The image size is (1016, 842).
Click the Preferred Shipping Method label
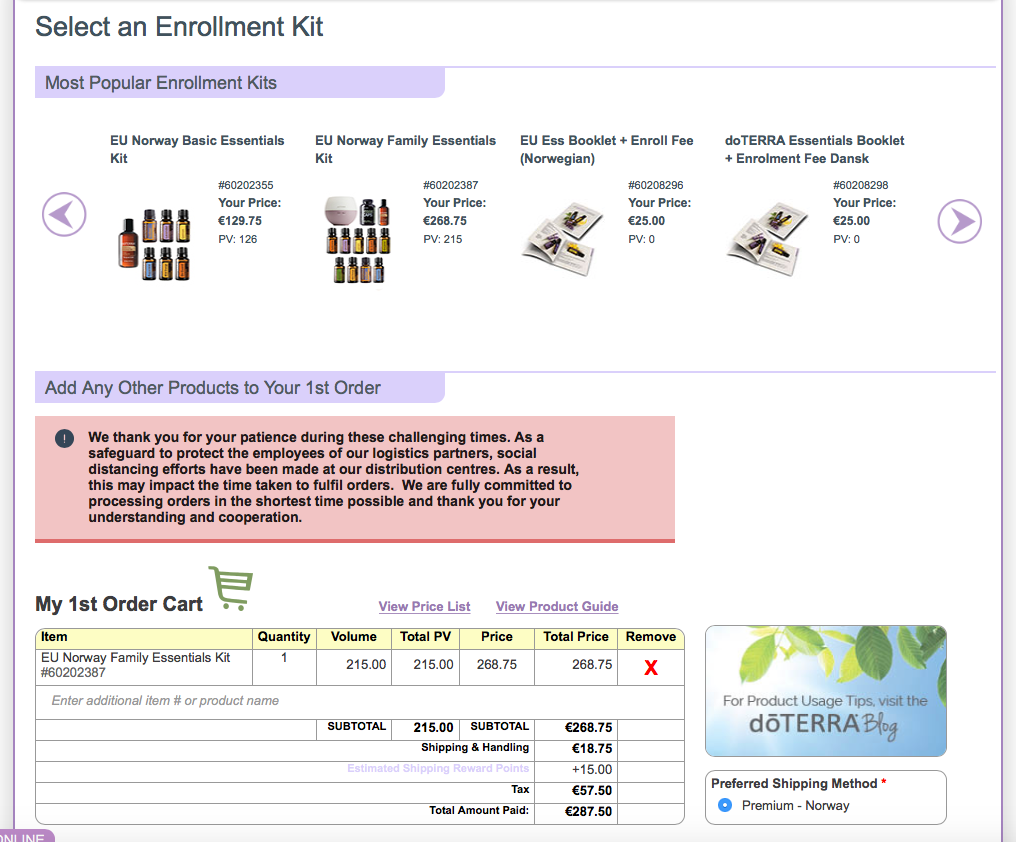point(794,783)
